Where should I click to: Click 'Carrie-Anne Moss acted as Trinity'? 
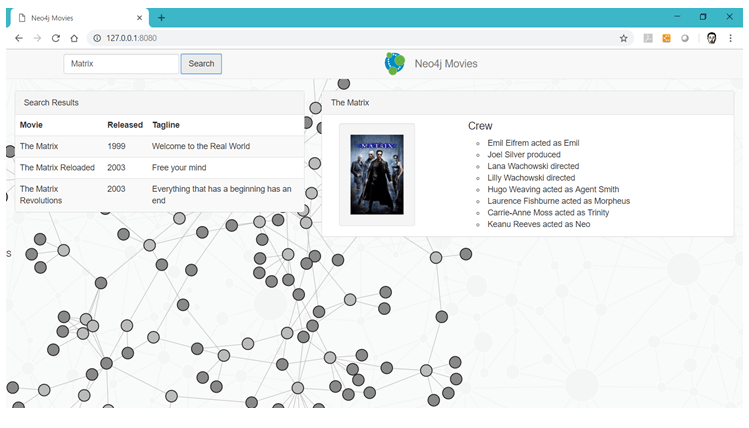pyautogui.click(x=548, y=213)
